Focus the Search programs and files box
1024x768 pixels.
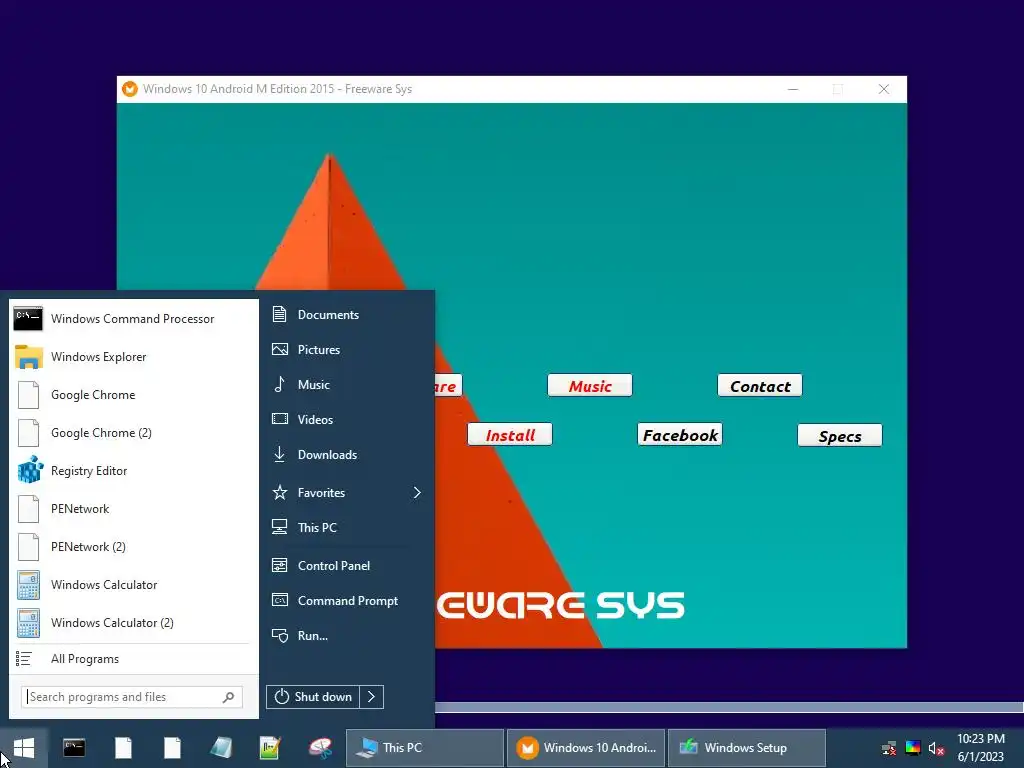(132, 697)
